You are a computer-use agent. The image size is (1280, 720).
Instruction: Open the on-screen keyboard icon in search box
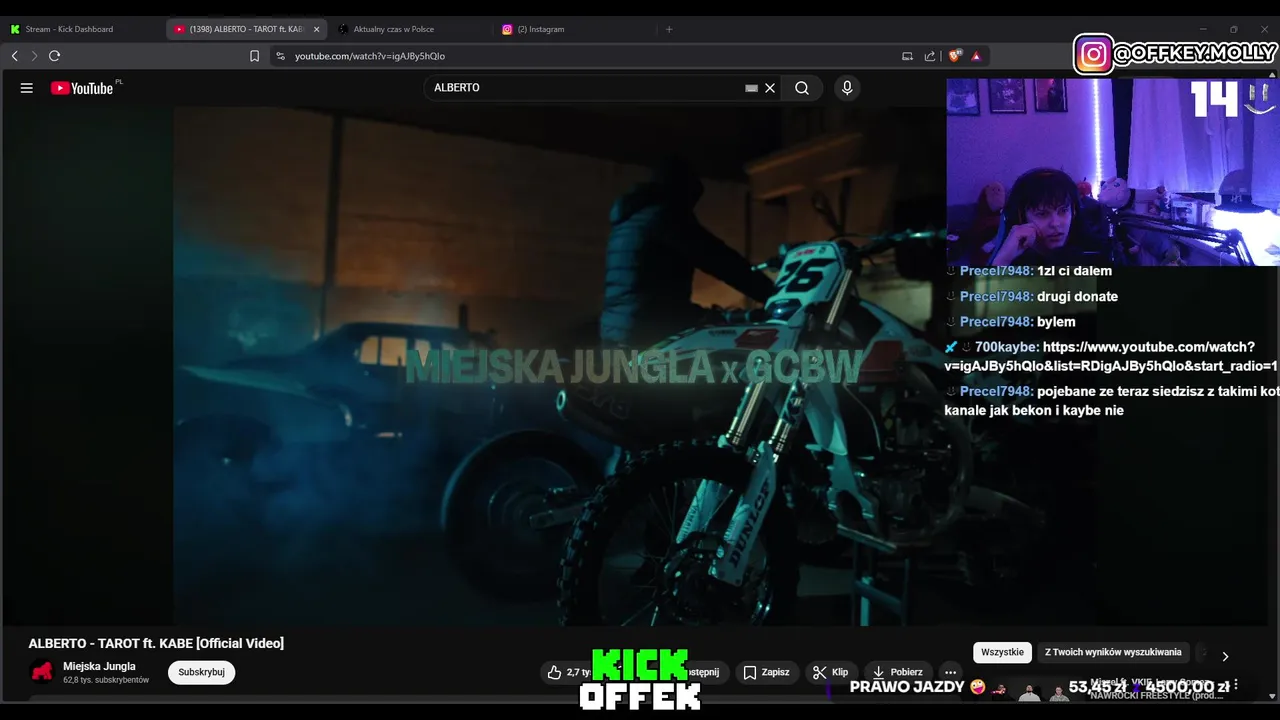751,88
